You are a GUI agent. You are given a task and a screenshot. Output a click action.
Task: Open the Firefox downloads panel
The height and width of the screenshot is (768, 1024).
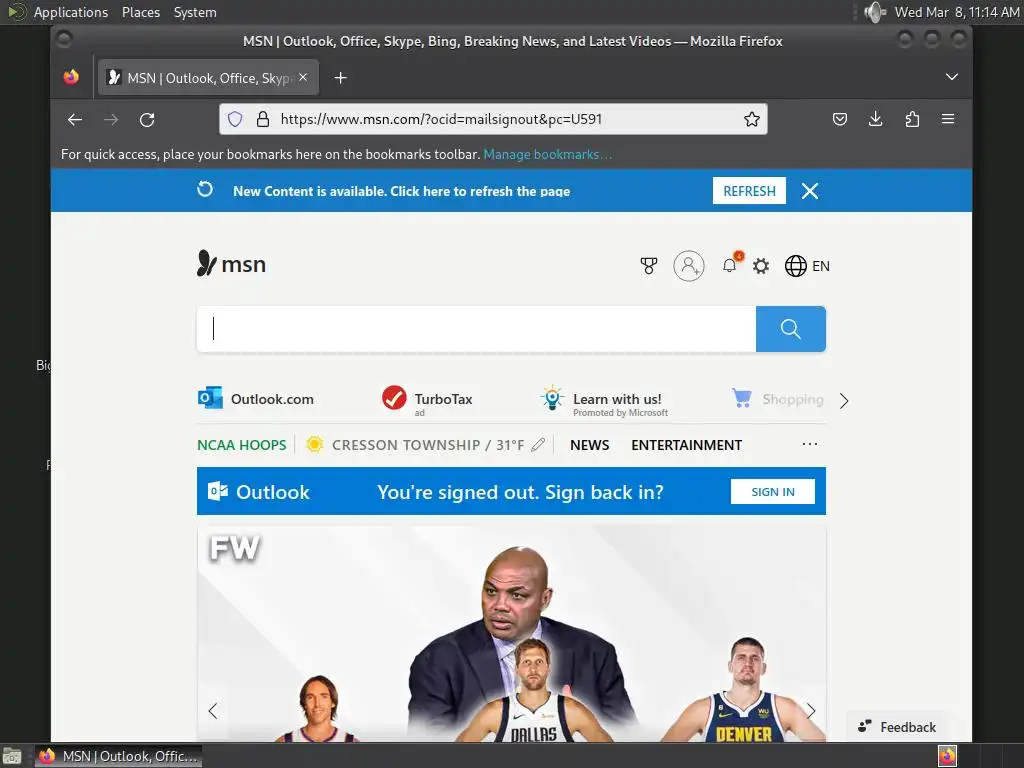876,119
